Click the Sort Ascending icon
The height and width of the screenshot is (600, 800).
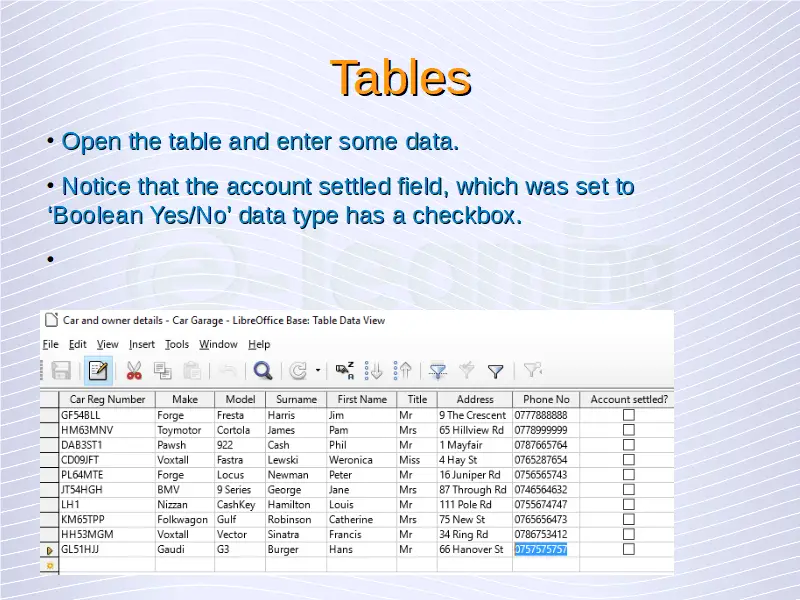pyautogui.click(x=374, y=370)
